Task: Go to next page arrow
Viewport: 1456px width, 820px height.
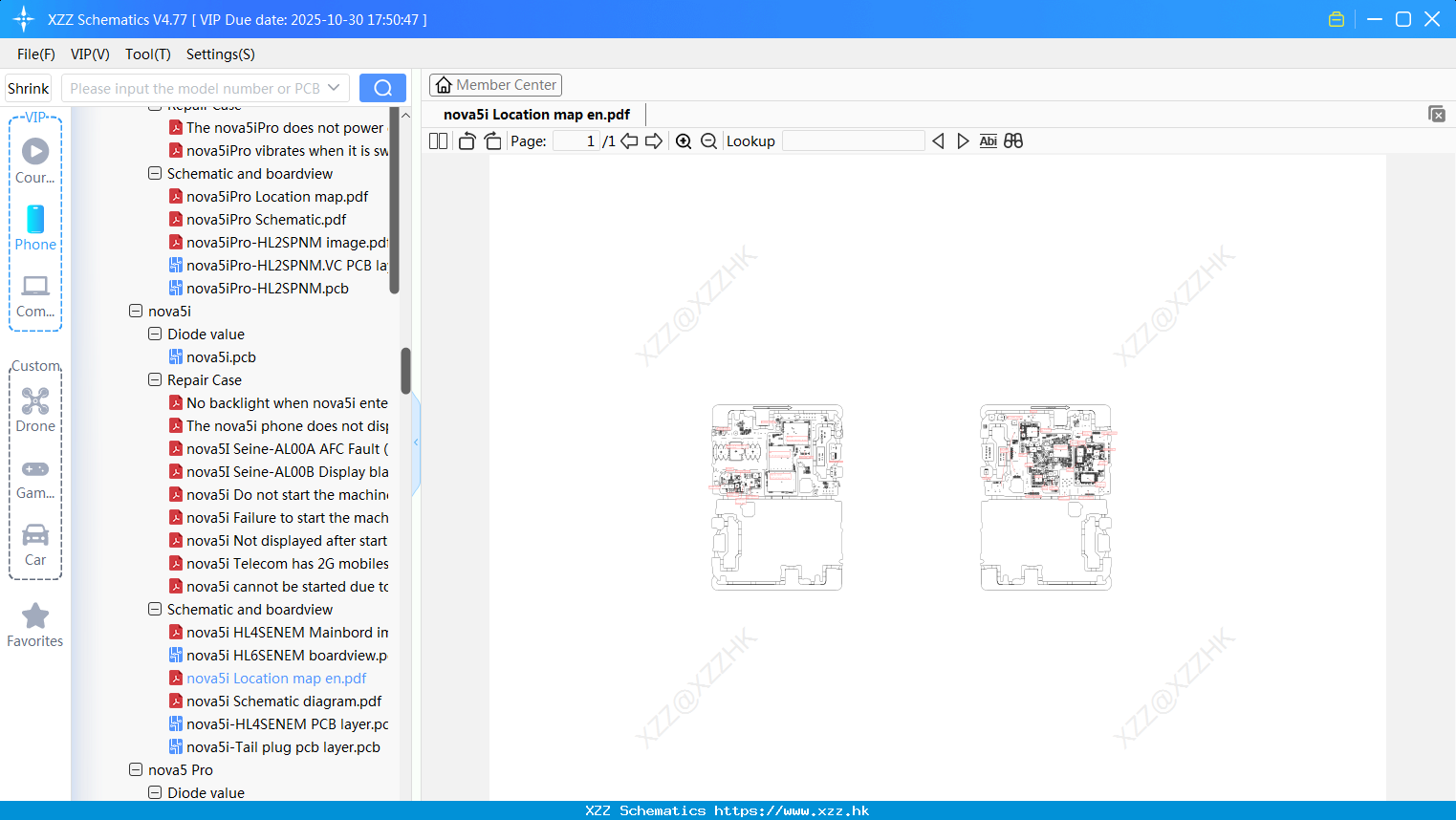Action: [654, 141]
